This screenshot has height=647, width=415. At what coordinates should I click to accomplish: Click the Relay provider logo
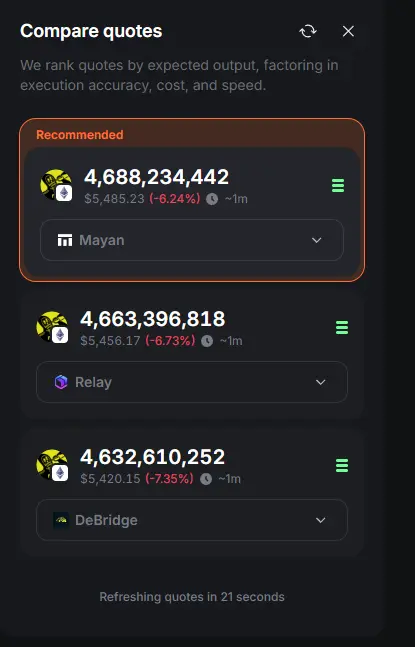click(61, 382)
